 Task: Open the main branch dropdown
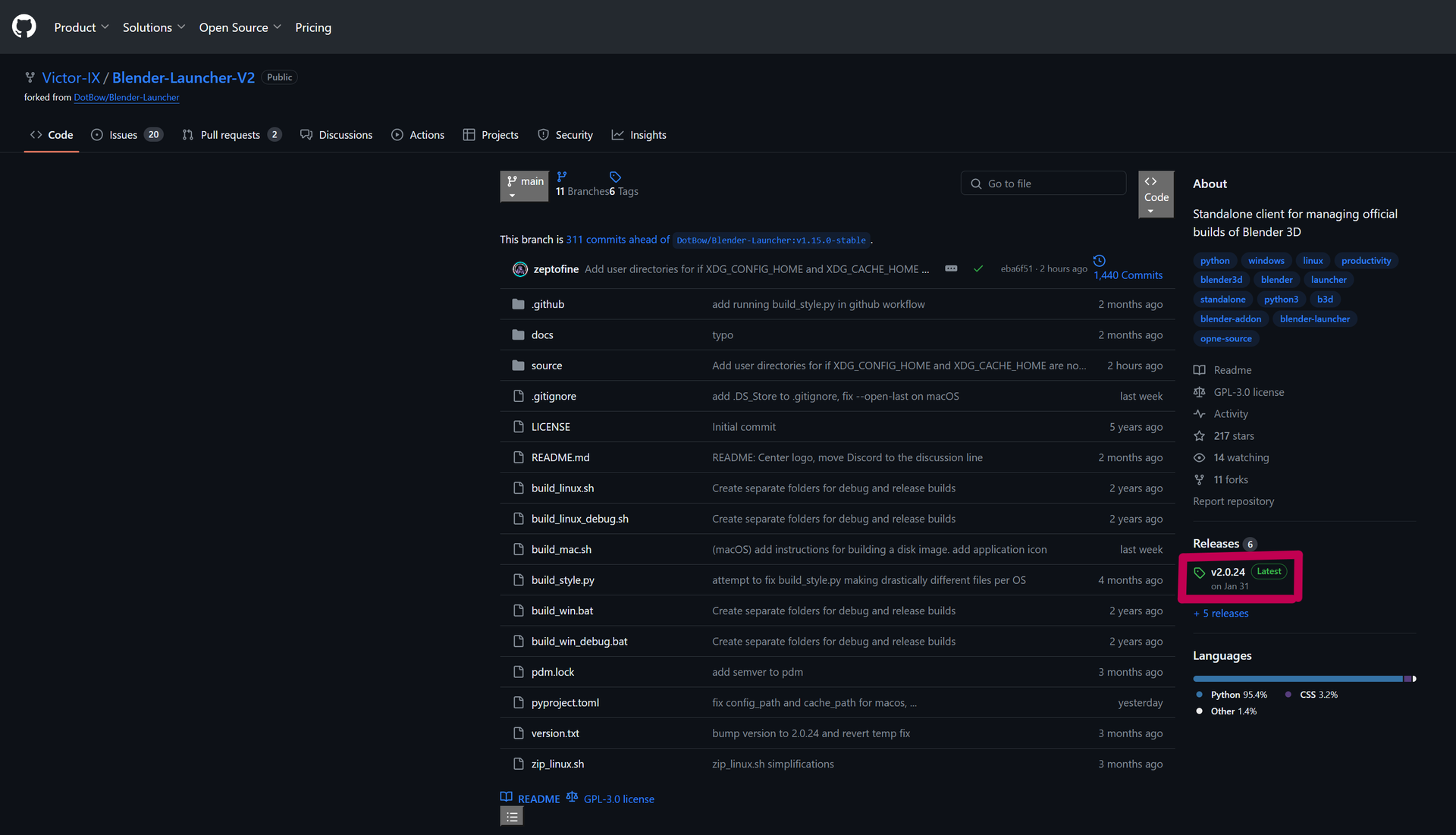524,187
